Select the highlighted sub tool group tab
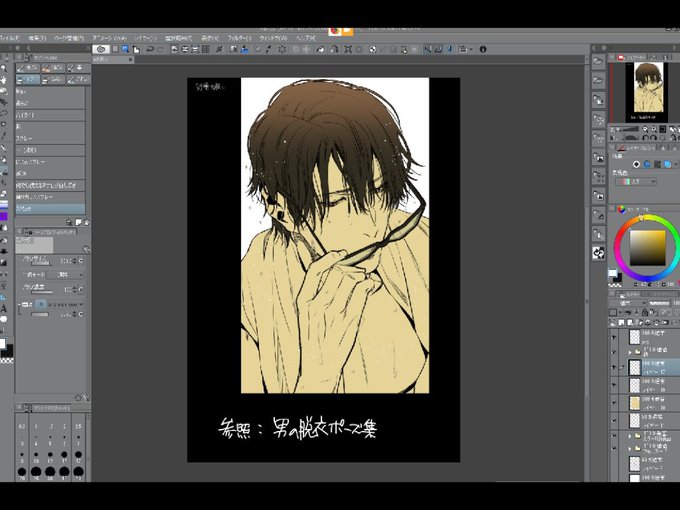The image size is (680, 510). [28, 79]
